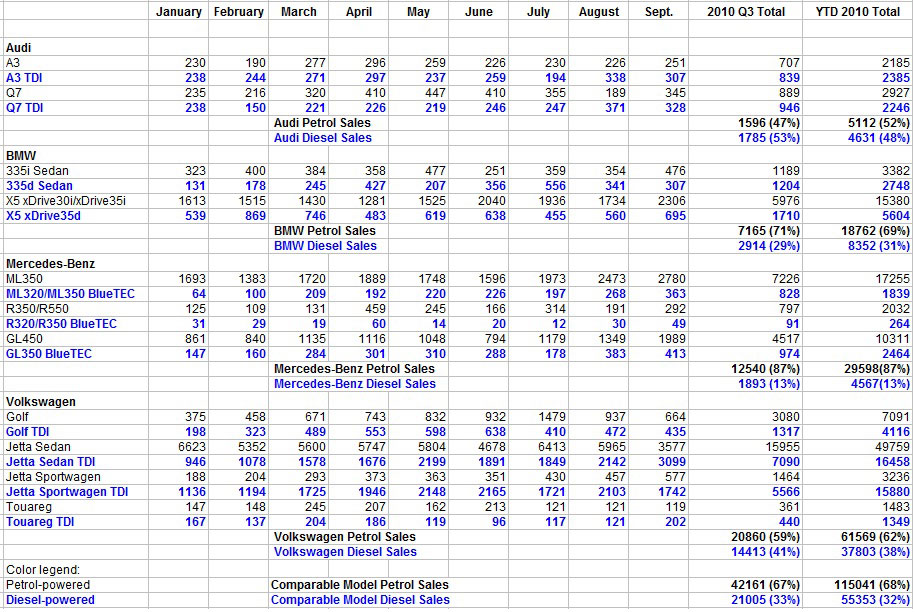Viewport: 915px width, 612px height.
Task: Select Jetta Sedan January value 6623
Action: pos(192,447)
